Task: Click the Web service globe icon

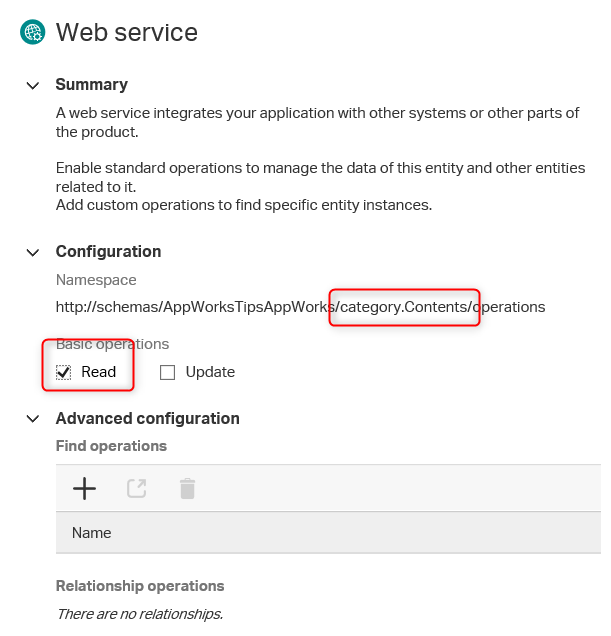Action: (x=33, y=32)
